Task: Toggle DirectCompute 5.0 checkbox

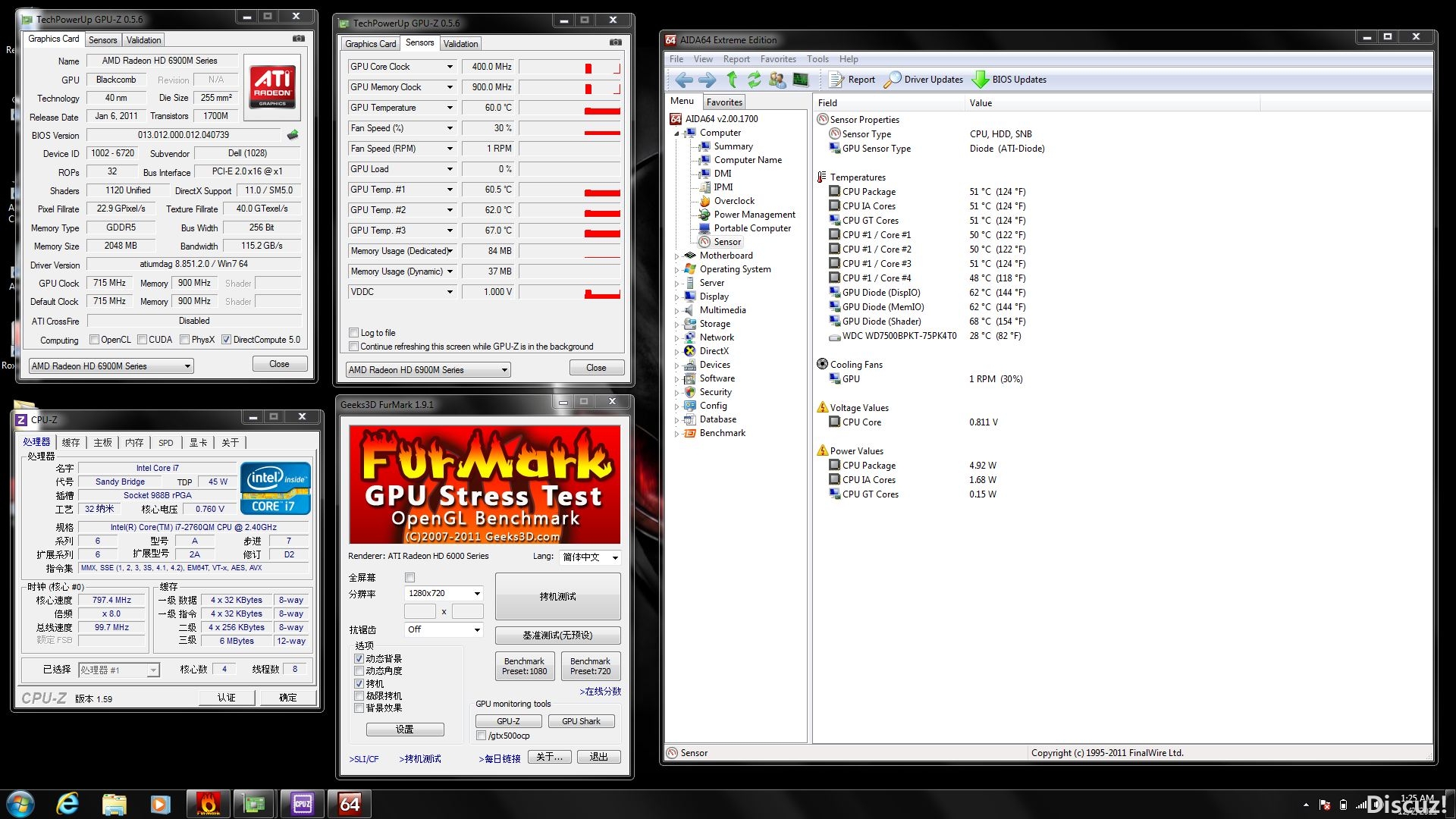Action: tap(226, 340)
